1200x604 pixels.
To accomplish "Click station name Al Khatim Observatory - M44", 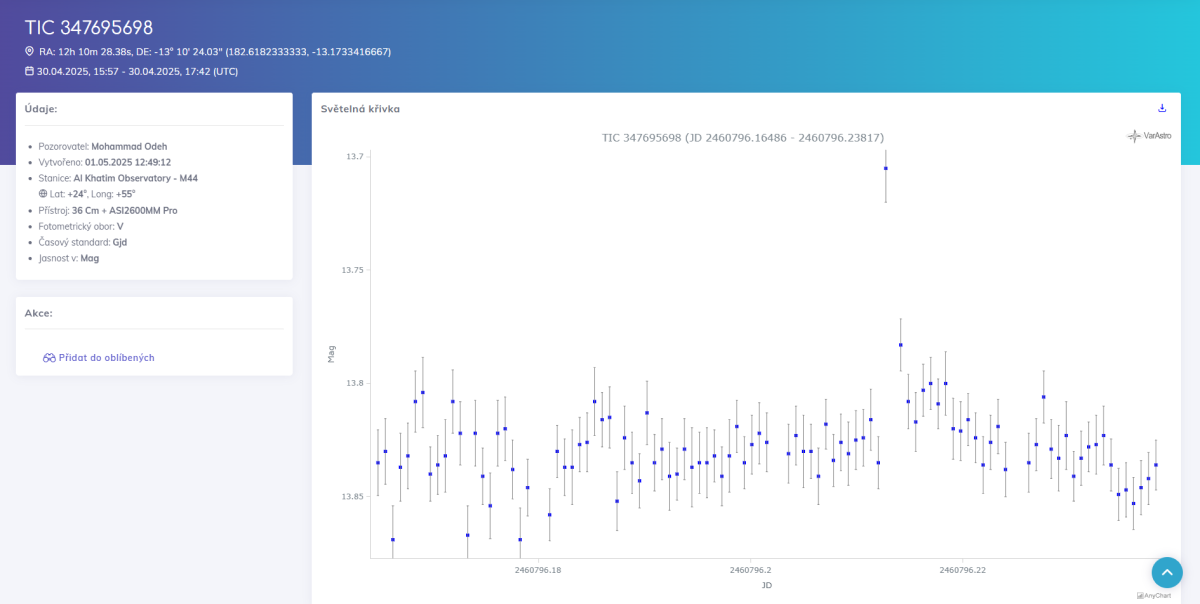I will (135, 178).
